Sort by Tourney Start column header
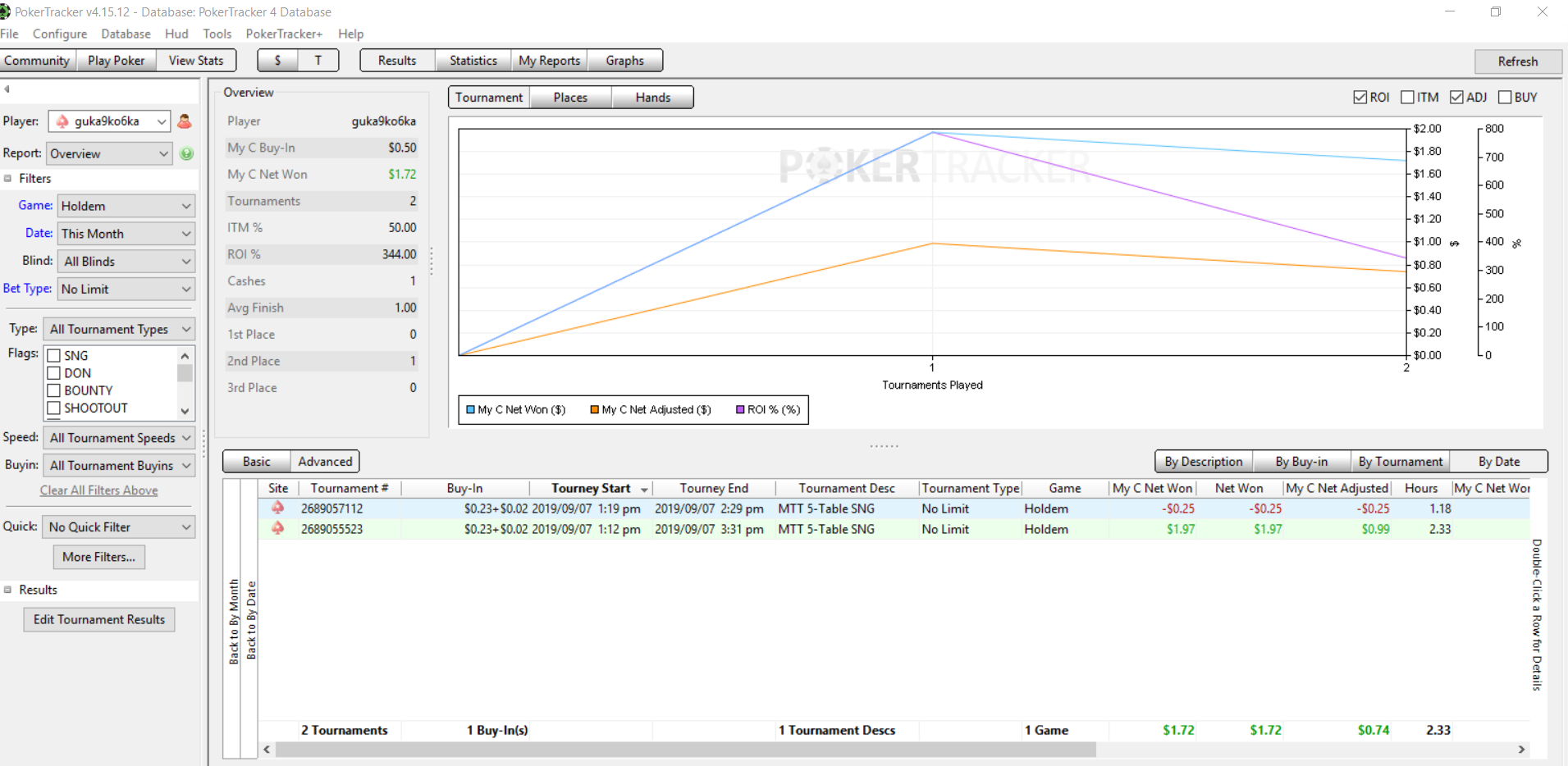Screen dimensions: 1568x766 (591, 488)
